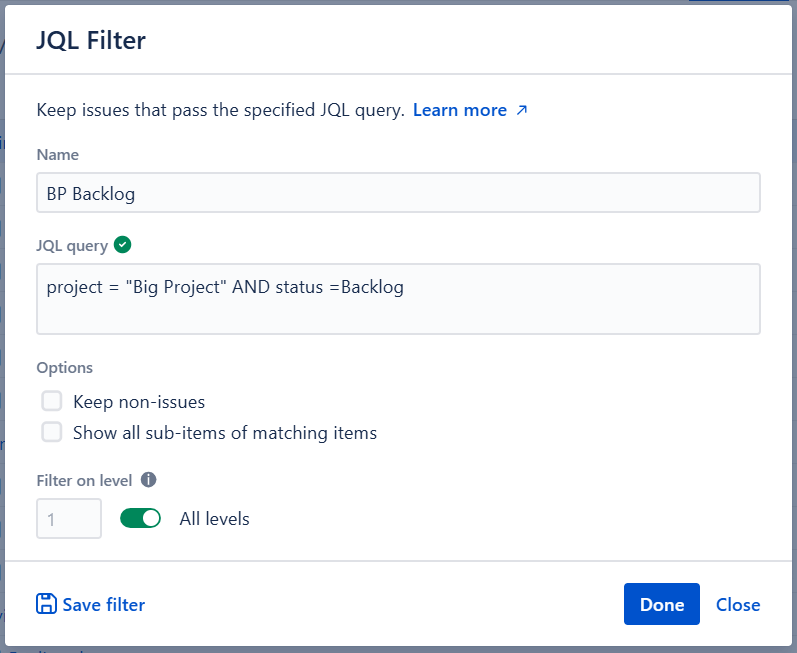The height and width of the screenshot is (653, 797).
Task: Check the Show all sub-items checkbox
Action: pyautogui.click(x=52, y=433)
